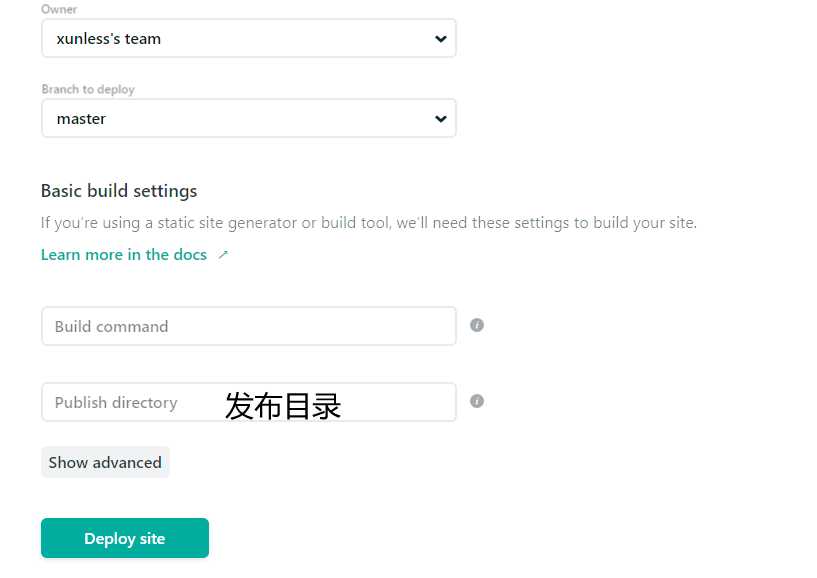Select the Basic build settings heading

(118, 190)
